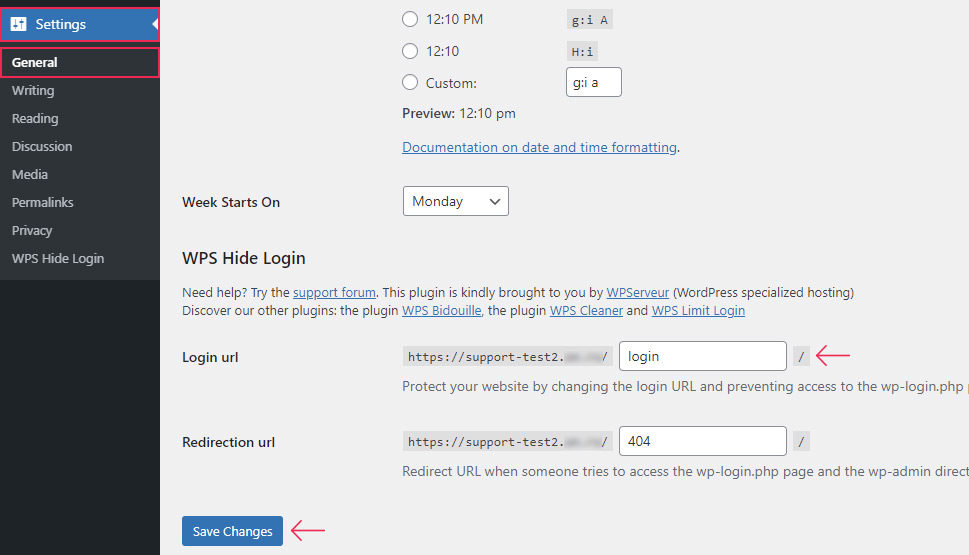
Task: Click the Save Changes button
Action: (x=232, y=531)
